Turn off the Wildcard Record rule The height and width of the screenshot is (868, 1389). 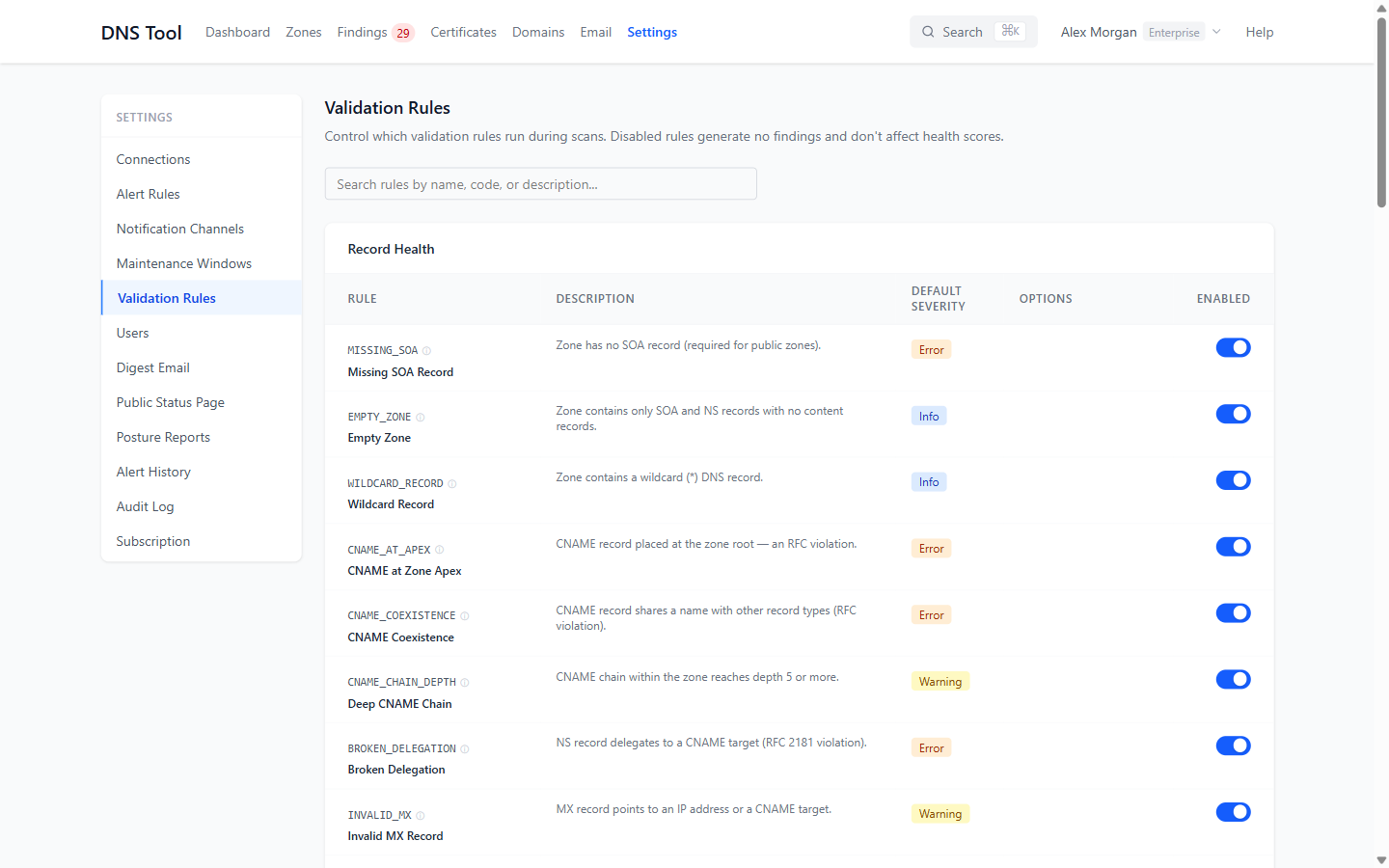[1233, 480]
